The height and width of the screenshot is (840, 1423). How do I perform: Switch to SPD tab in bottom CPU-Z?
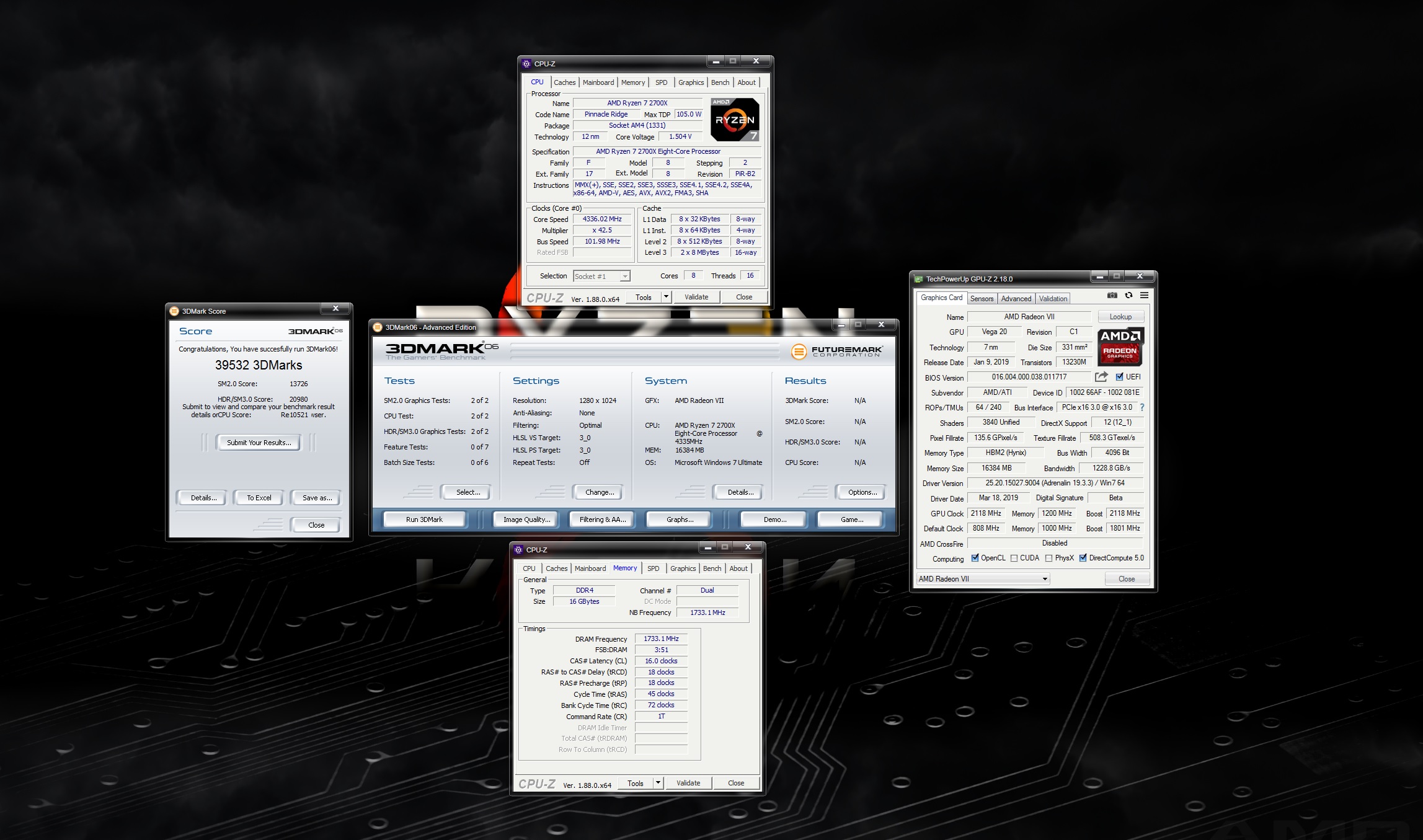tap(653, 568)
